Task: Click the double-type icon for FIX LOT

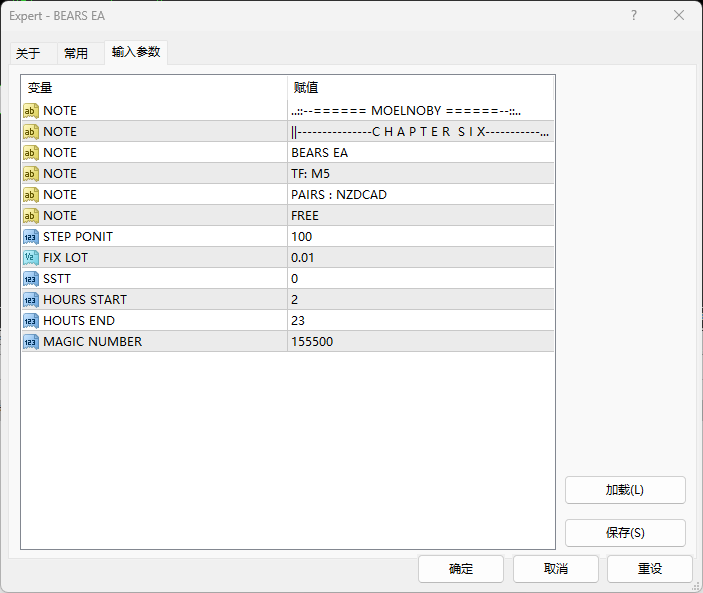Action: (31, 258)
